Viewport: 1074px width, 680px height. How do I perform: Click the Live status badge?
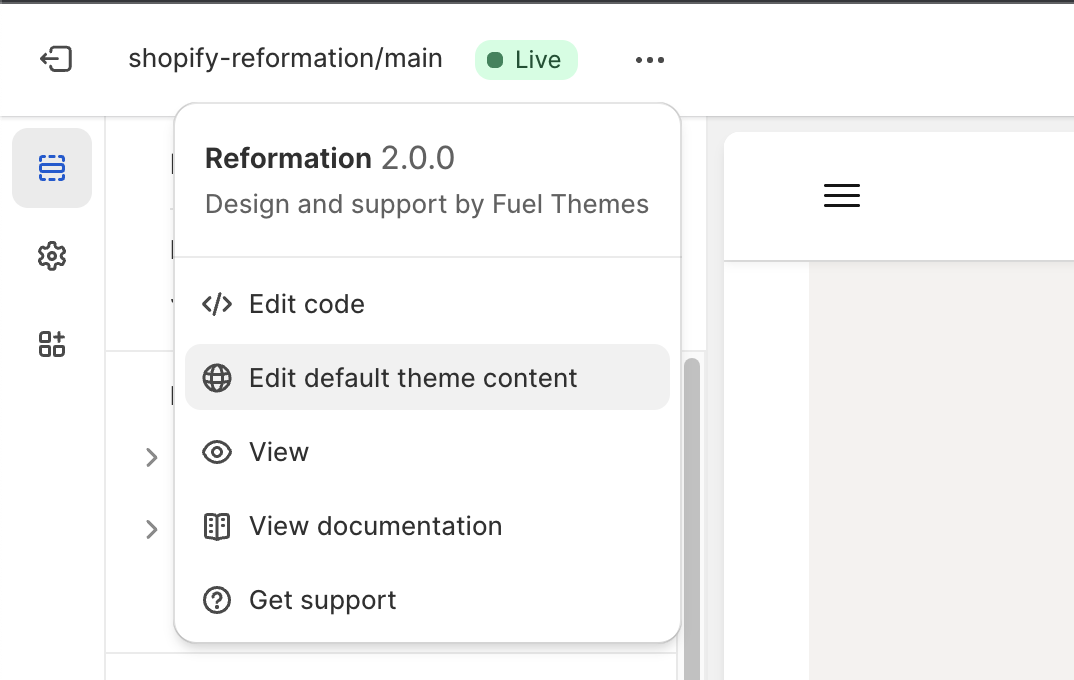pyautogui.click(x=526, y=59)
